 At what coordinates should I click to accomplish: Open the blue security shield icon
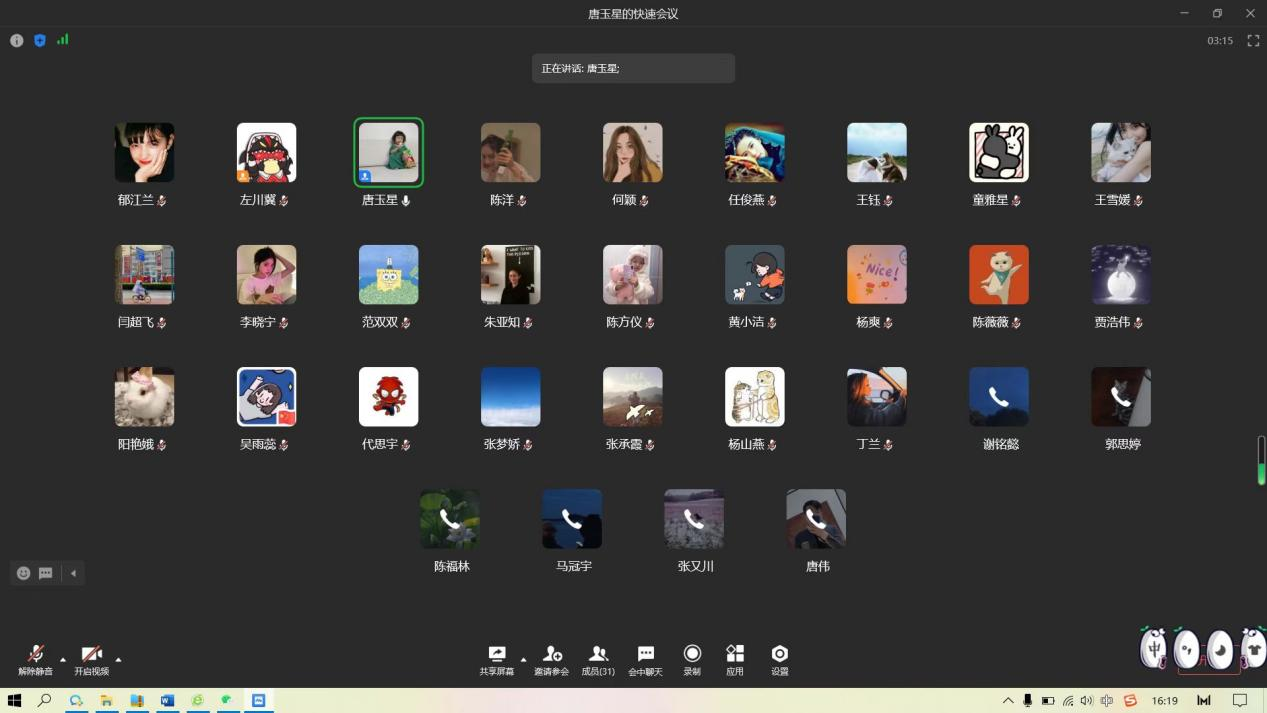(x=40, y=41)
